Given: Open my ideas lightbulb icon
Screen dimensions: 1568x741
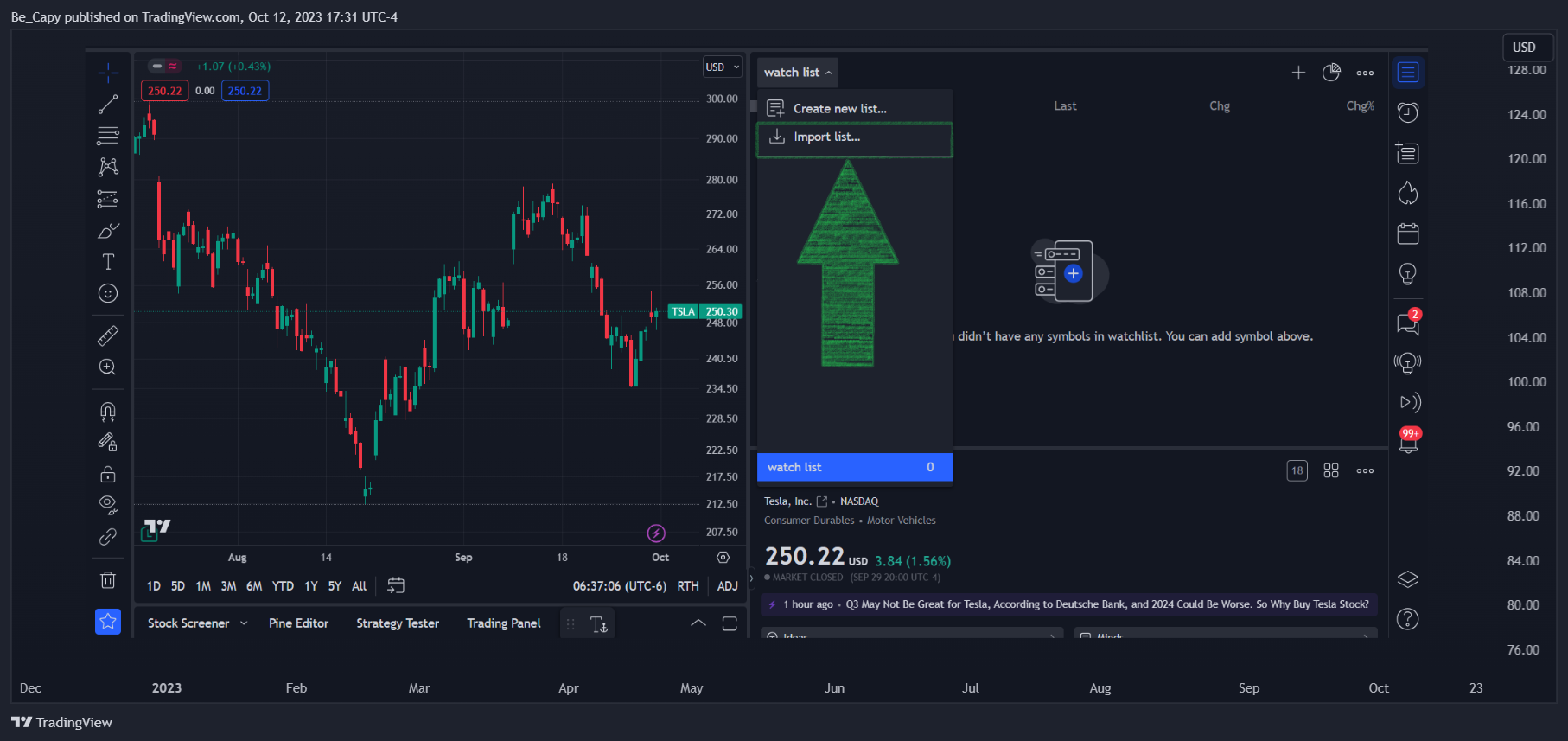Looking at the screenshot, I should pos(1408,274).
